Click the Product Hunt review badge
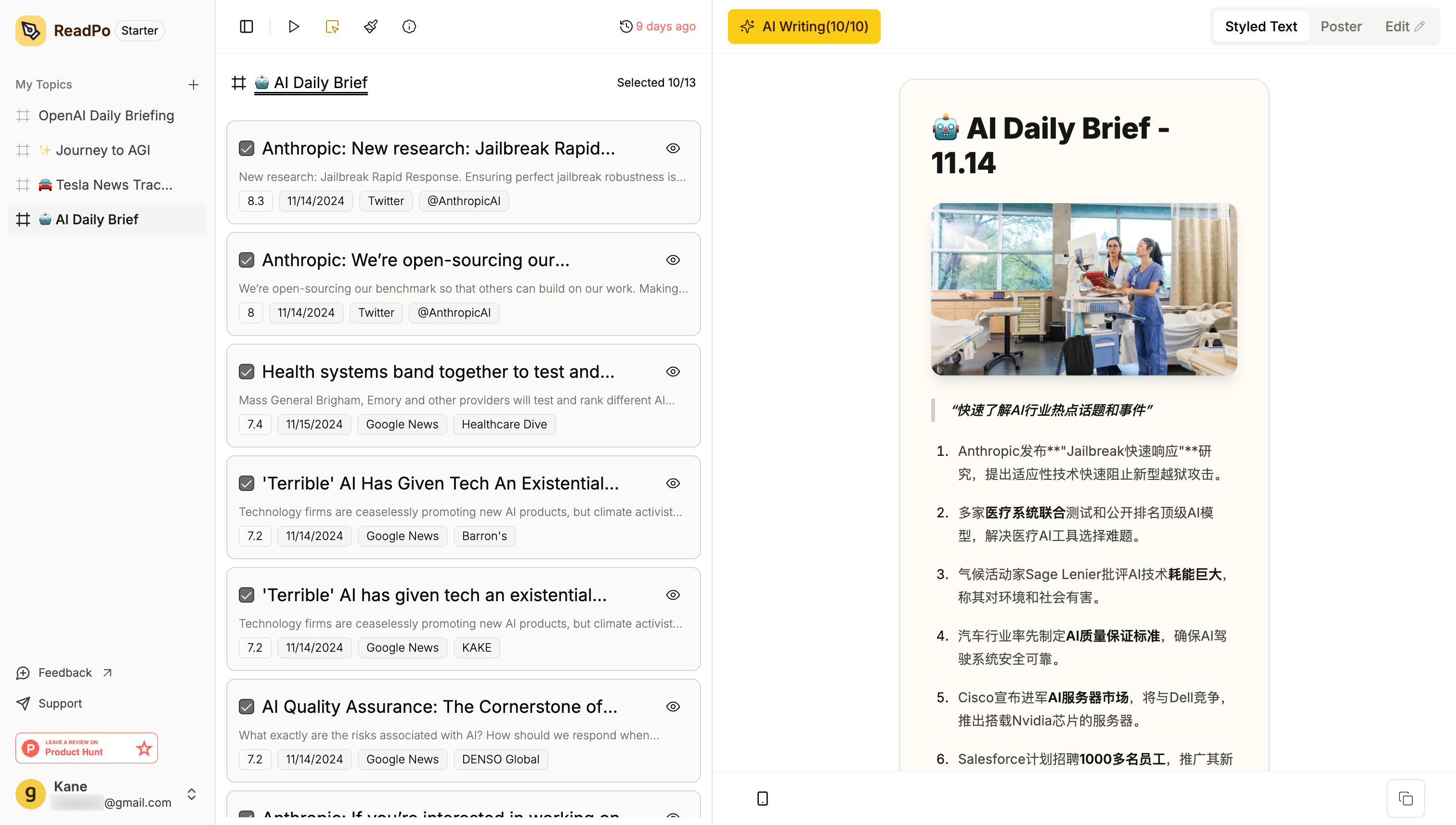Viewport: 1456px width, 825px height. pos(87,748)
